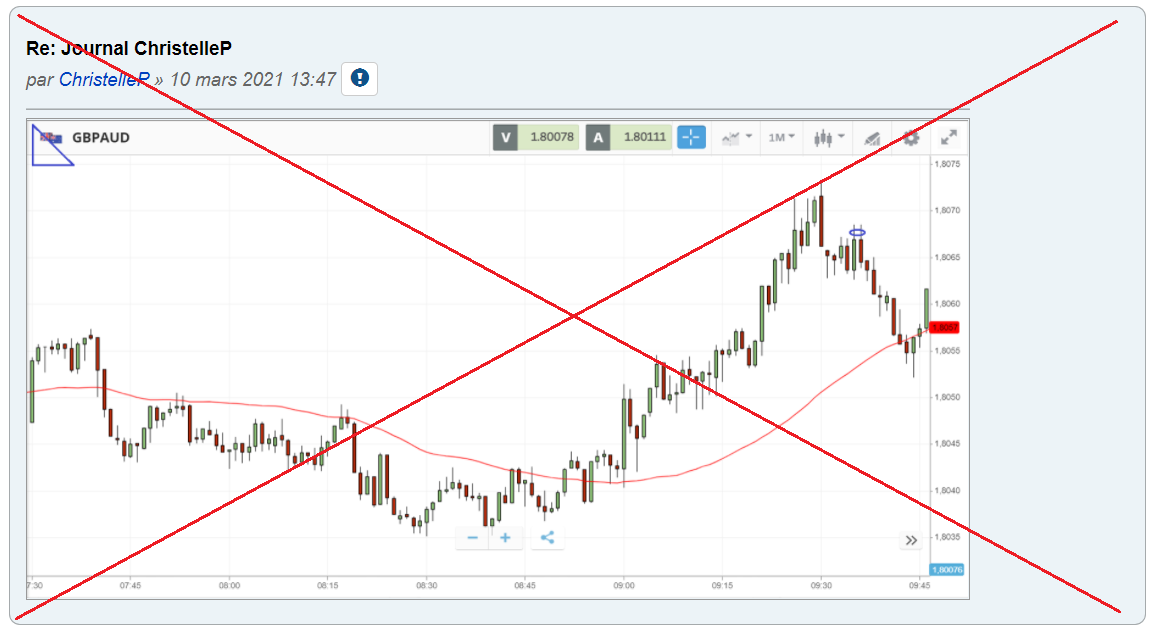
Task: Open the indicators dropdown
Action: pos(736,138)
